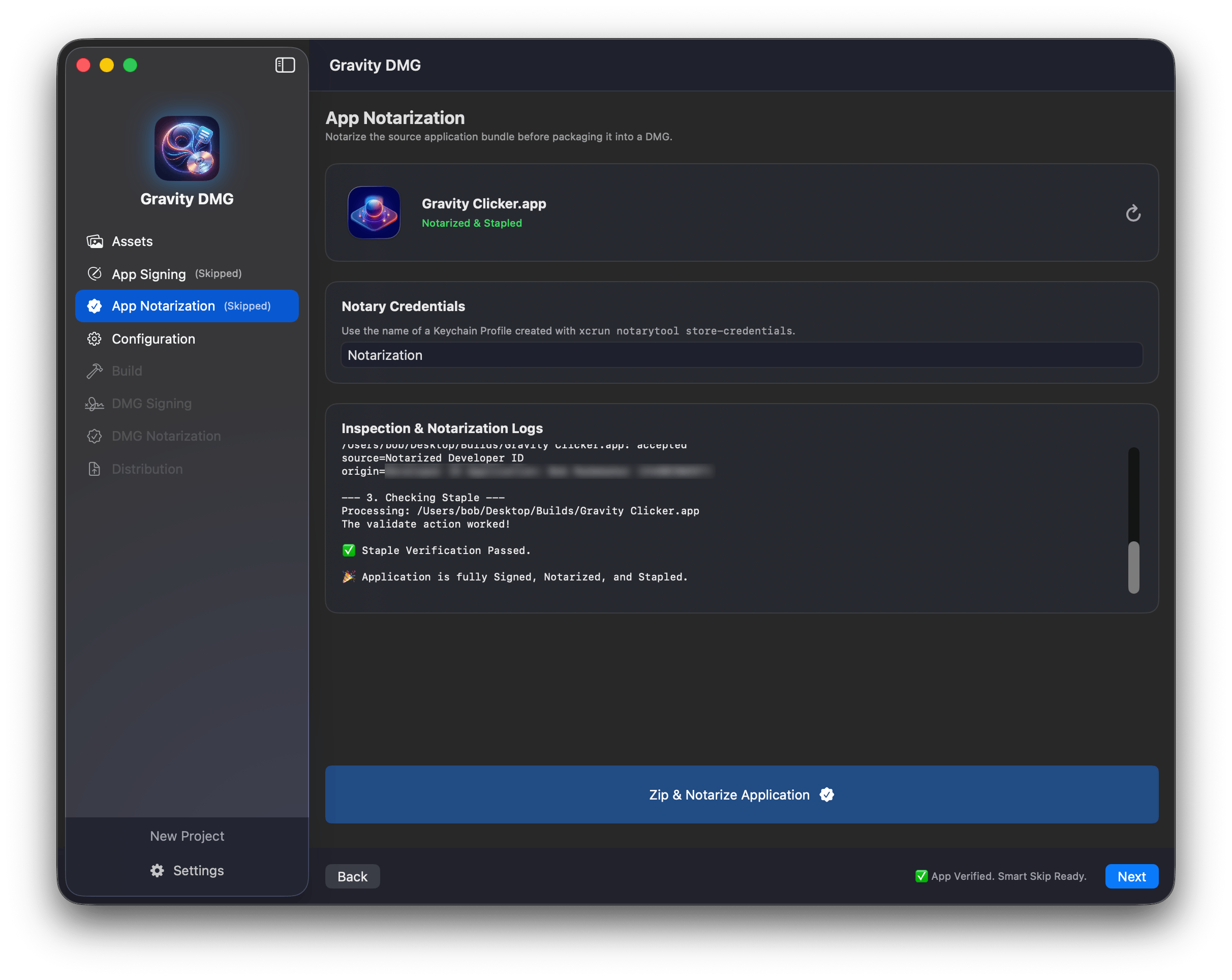This screenshot has height=980, width=1232.
Task: Go Back to previous step
Action: [352, 876]
